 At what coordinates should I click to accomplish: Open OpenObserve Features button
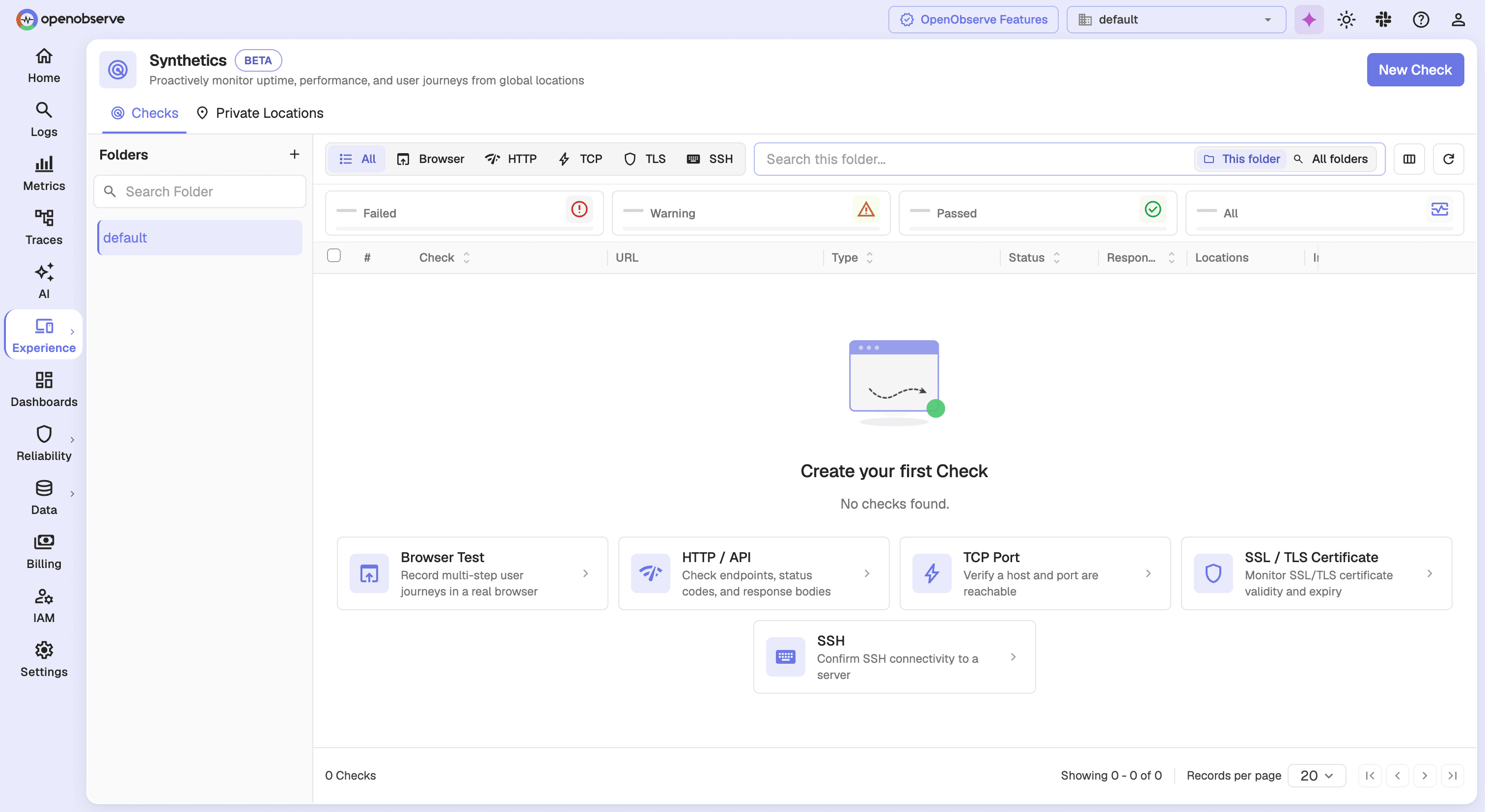click(973, 20)
